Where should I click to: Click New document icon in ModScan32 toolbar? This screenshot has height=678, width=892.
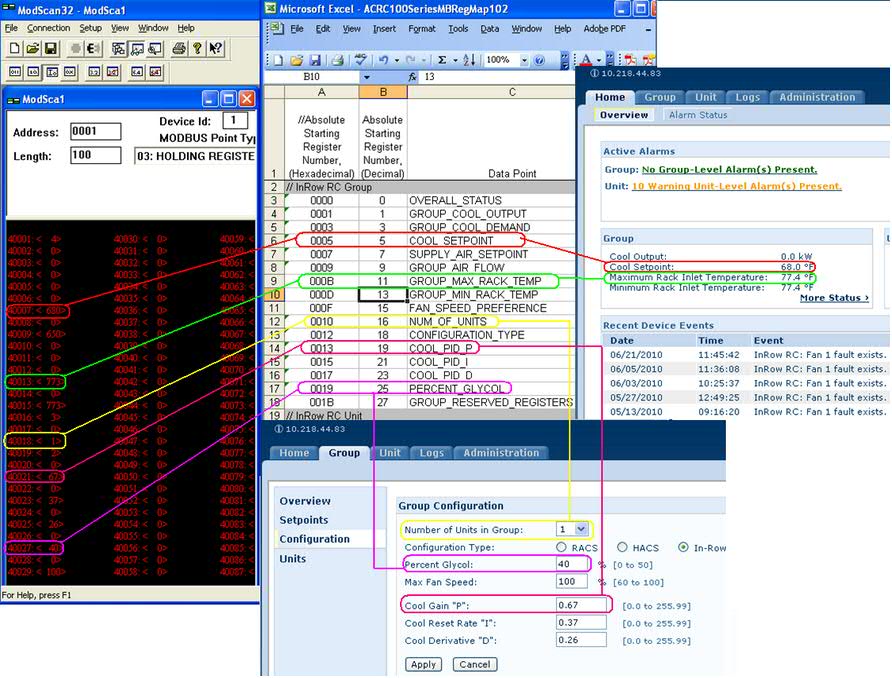[15, 49]
